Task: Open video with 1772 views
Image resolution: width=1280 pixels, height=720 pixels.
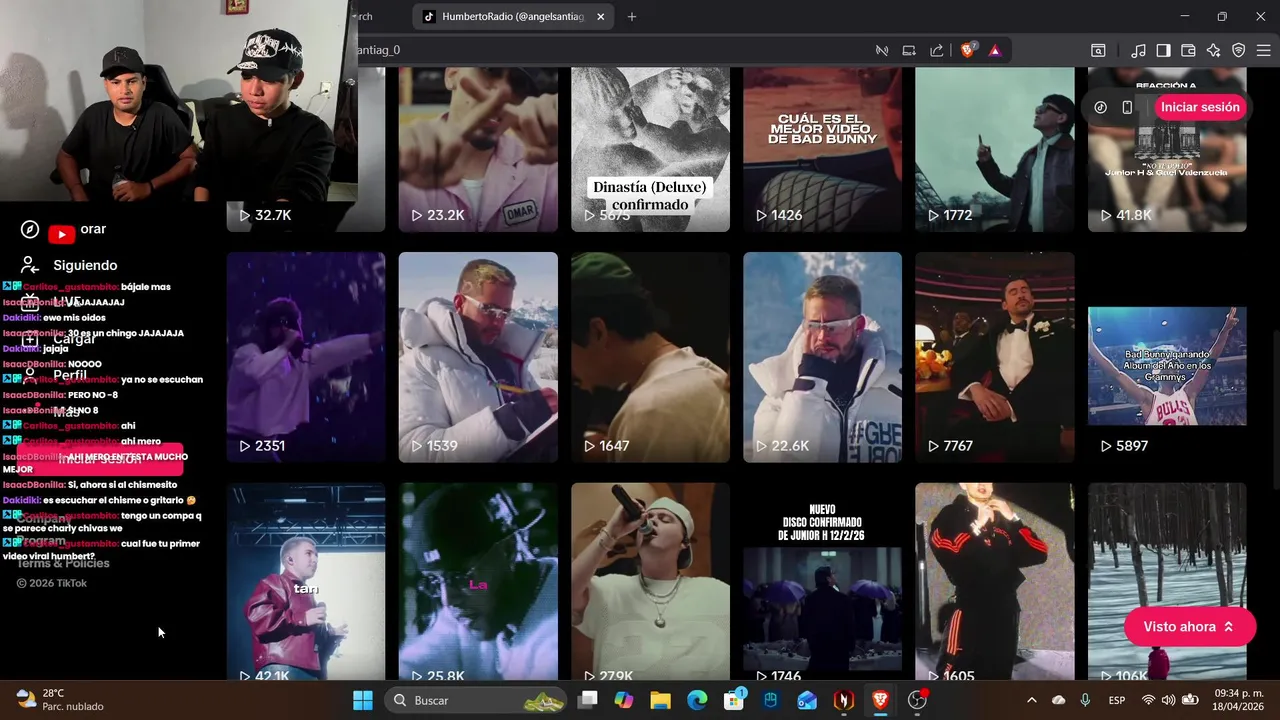Action: click(x=995, y=150)
